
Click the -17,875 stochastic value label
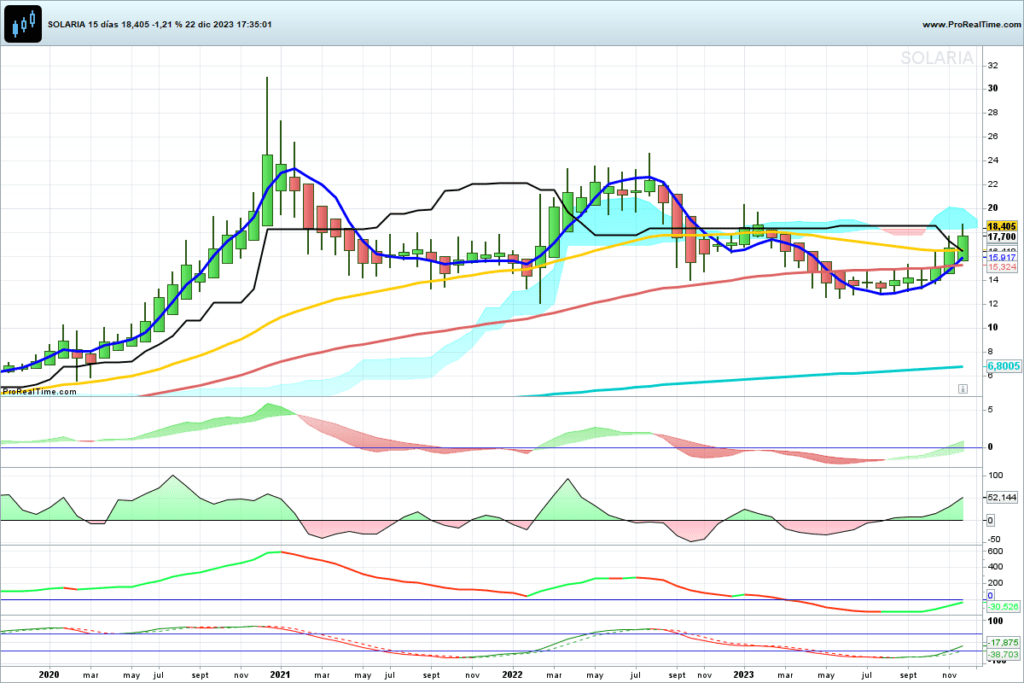[1002, 643]
